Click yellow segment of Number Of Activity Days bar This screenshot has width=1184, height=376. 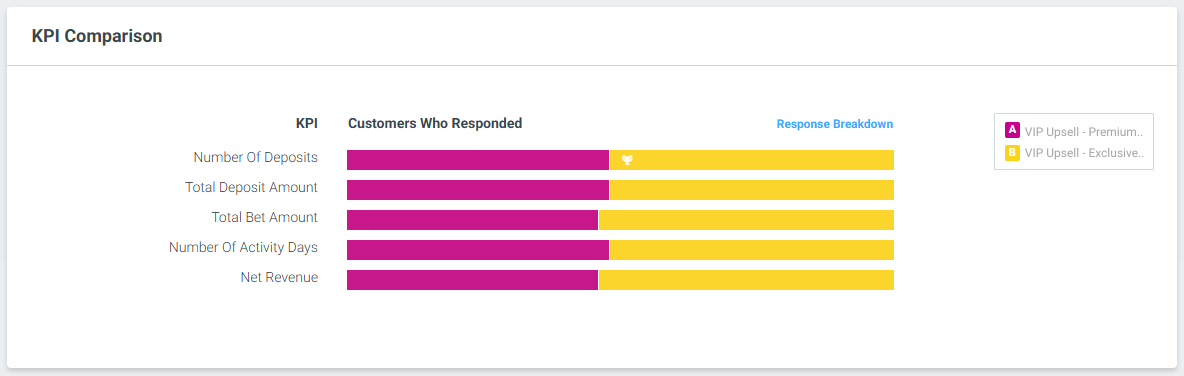[x=752, y=250]
